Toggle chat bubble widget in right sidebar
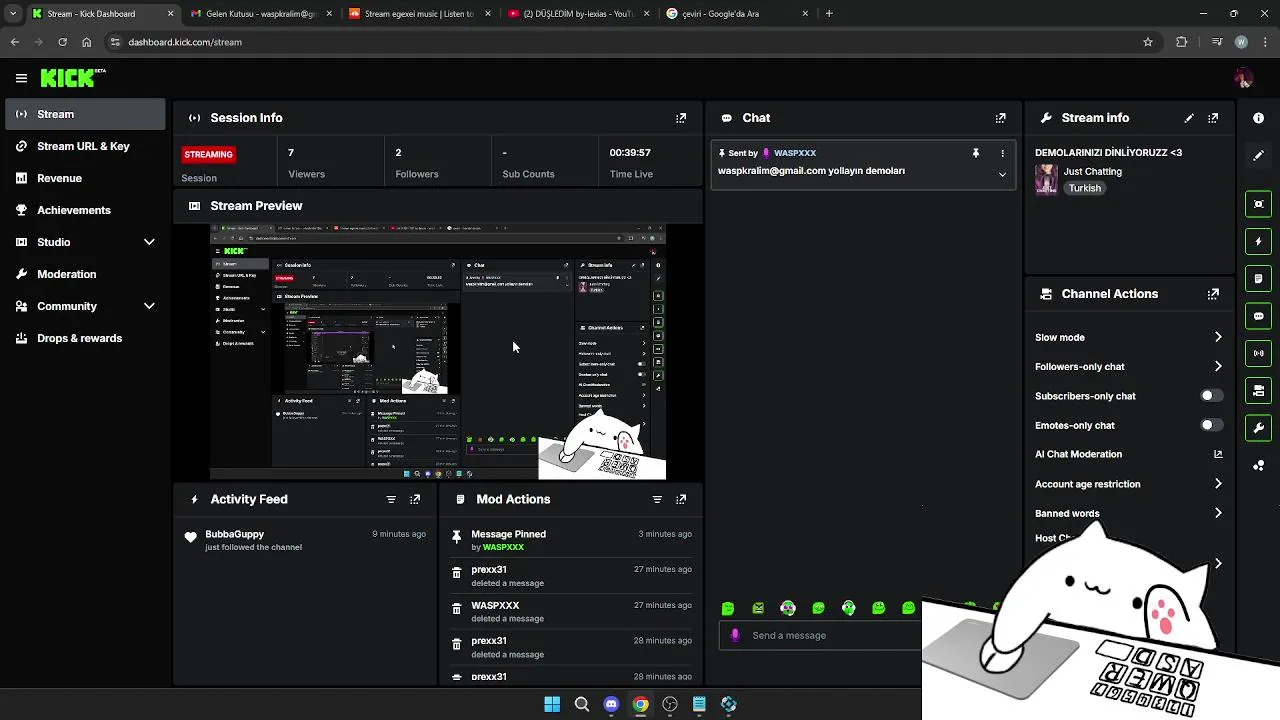1280x720 pixels. tap(1258, 316)
